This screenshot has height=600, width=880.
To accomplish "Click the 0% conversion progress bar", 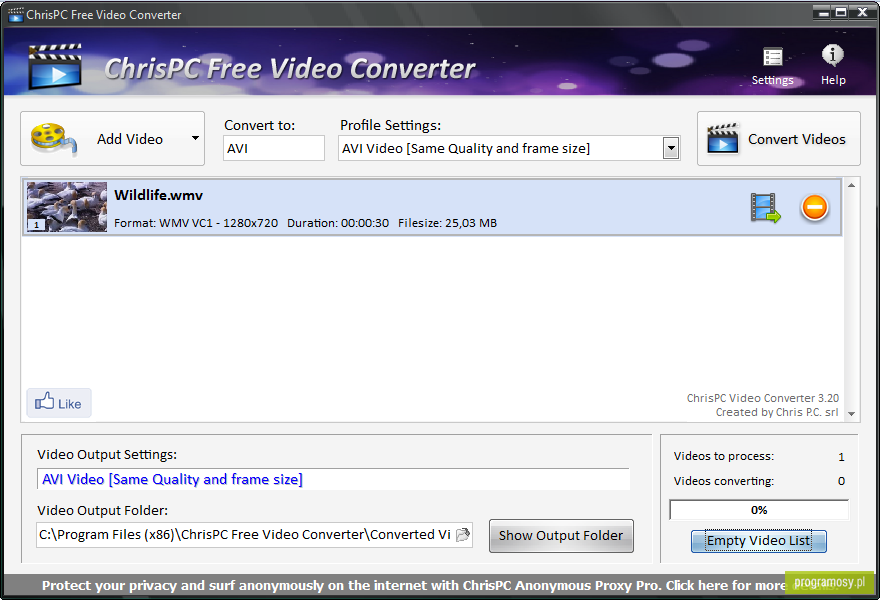I will (x=759, y=510).
